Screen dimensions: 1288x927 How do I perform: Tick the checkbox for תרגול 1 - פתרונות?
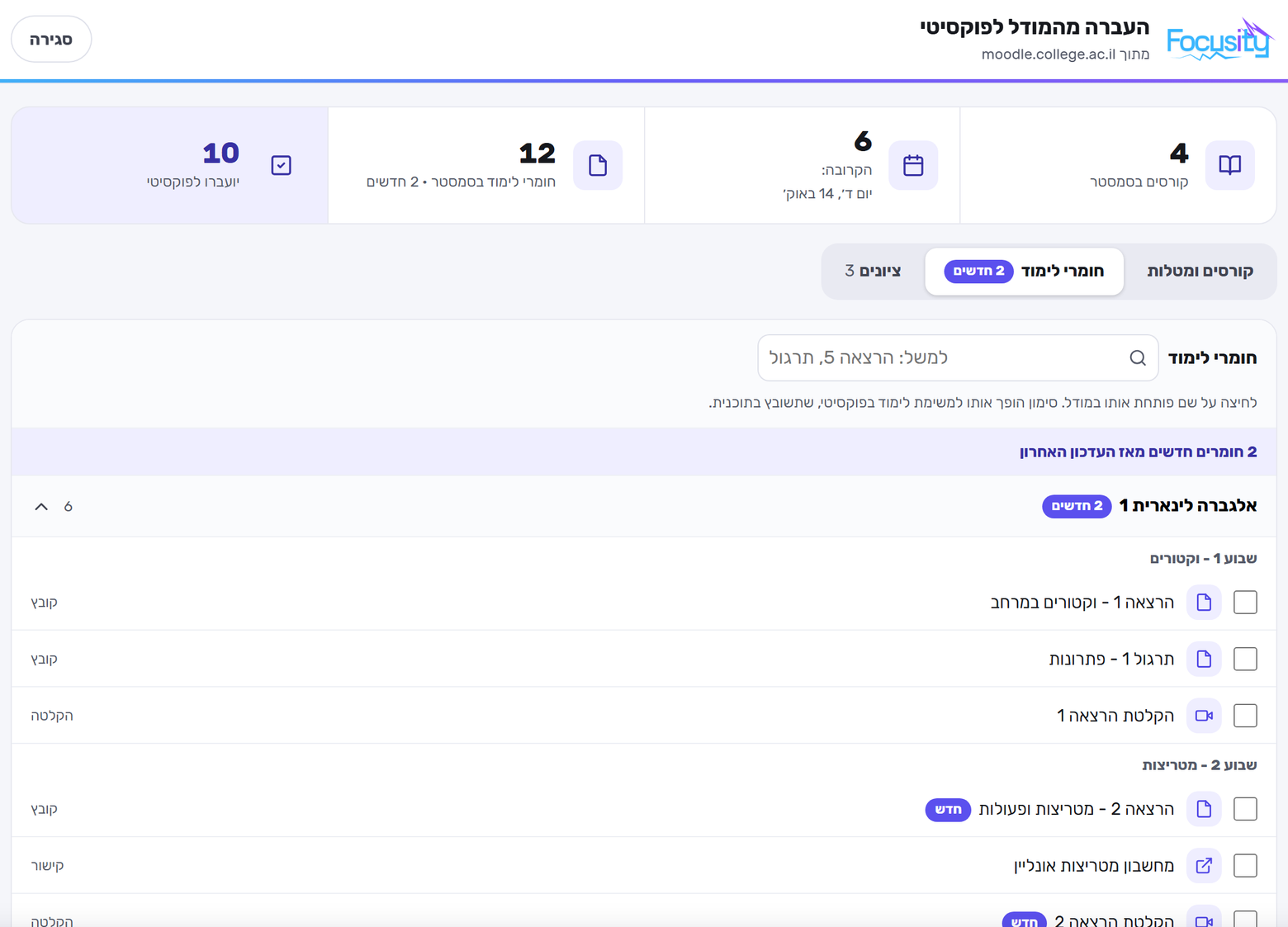tap(1245, 659)
